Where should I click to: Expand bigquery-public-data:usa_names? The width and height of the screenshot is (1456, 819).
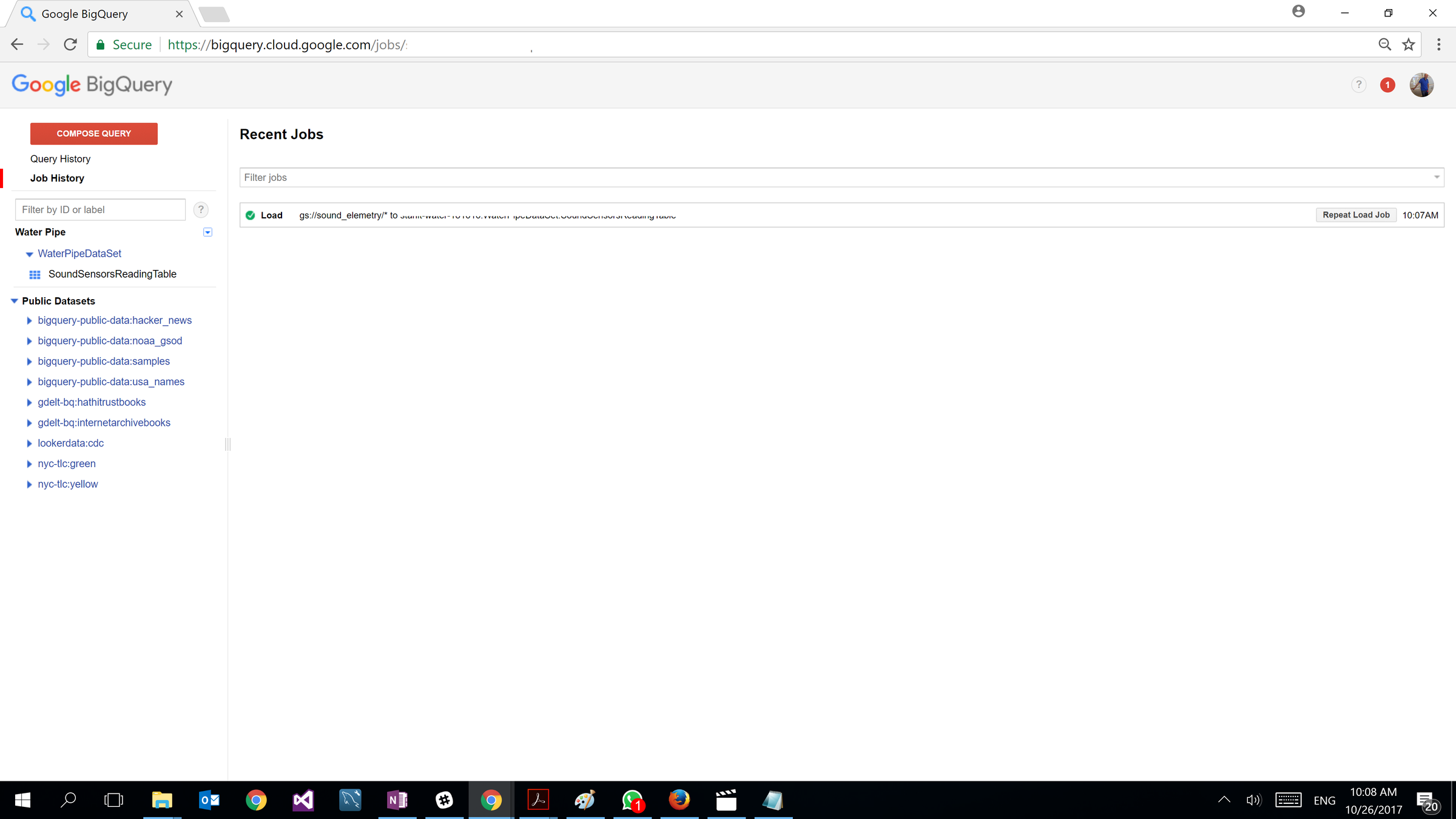29,382
